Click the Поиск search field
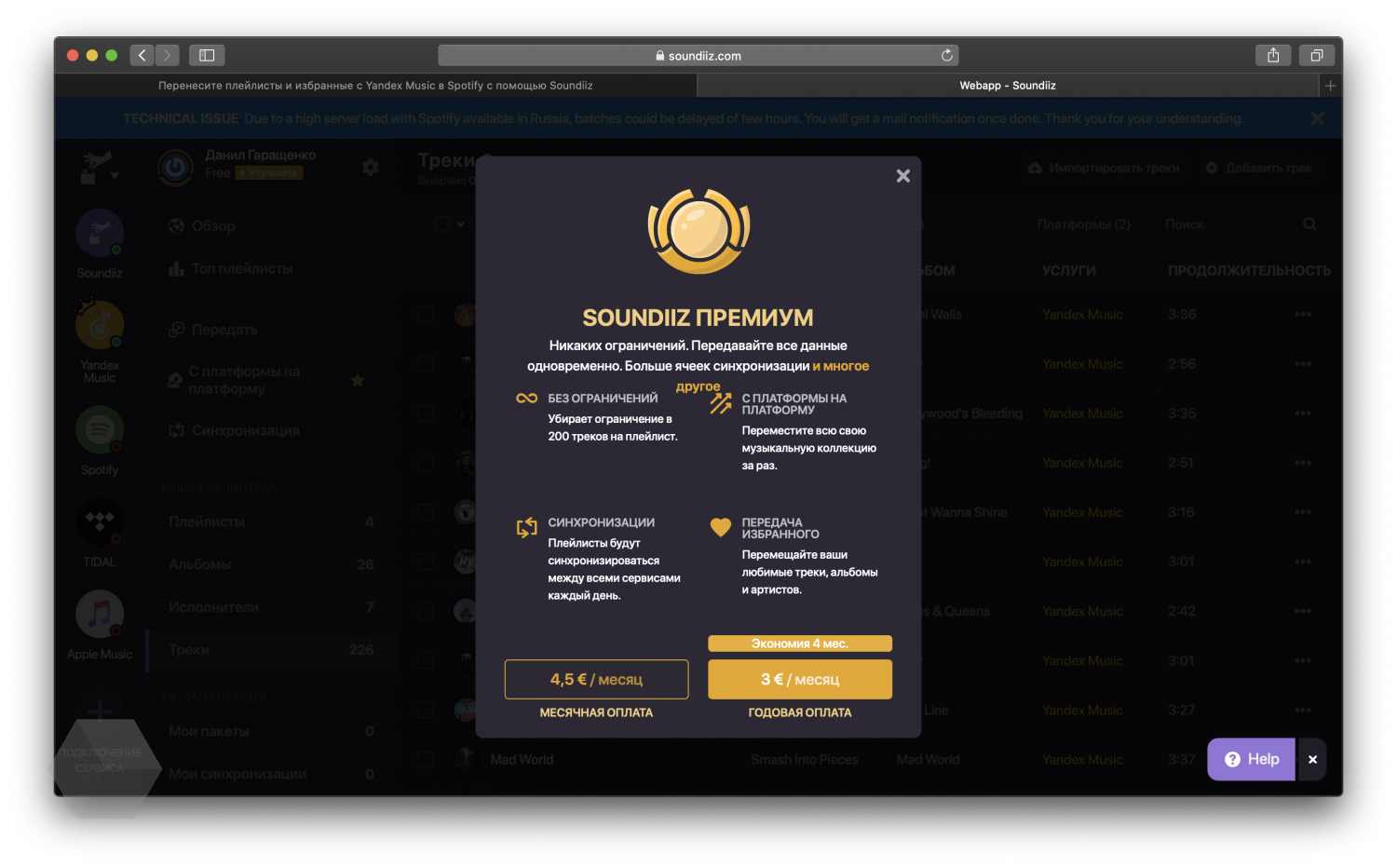Viewport: 1397px width, 868px height. tap(1227, 224)
